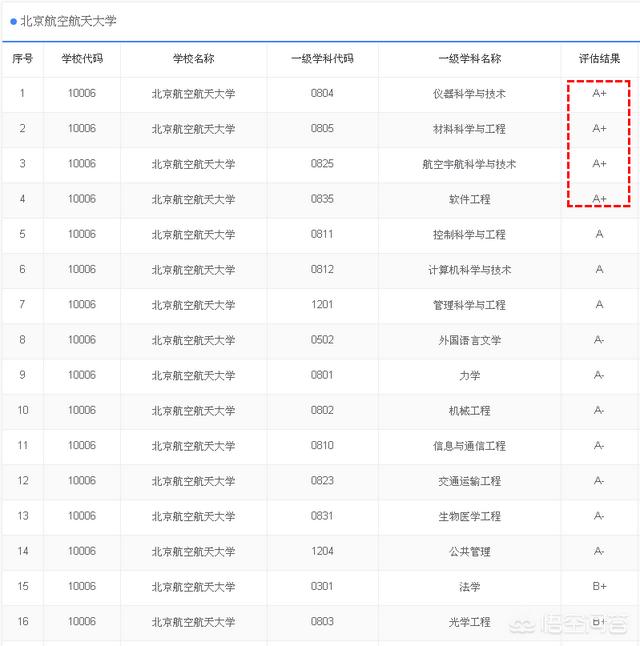
Task: Click discipline code 0825
Action: (x=322, y=164)
